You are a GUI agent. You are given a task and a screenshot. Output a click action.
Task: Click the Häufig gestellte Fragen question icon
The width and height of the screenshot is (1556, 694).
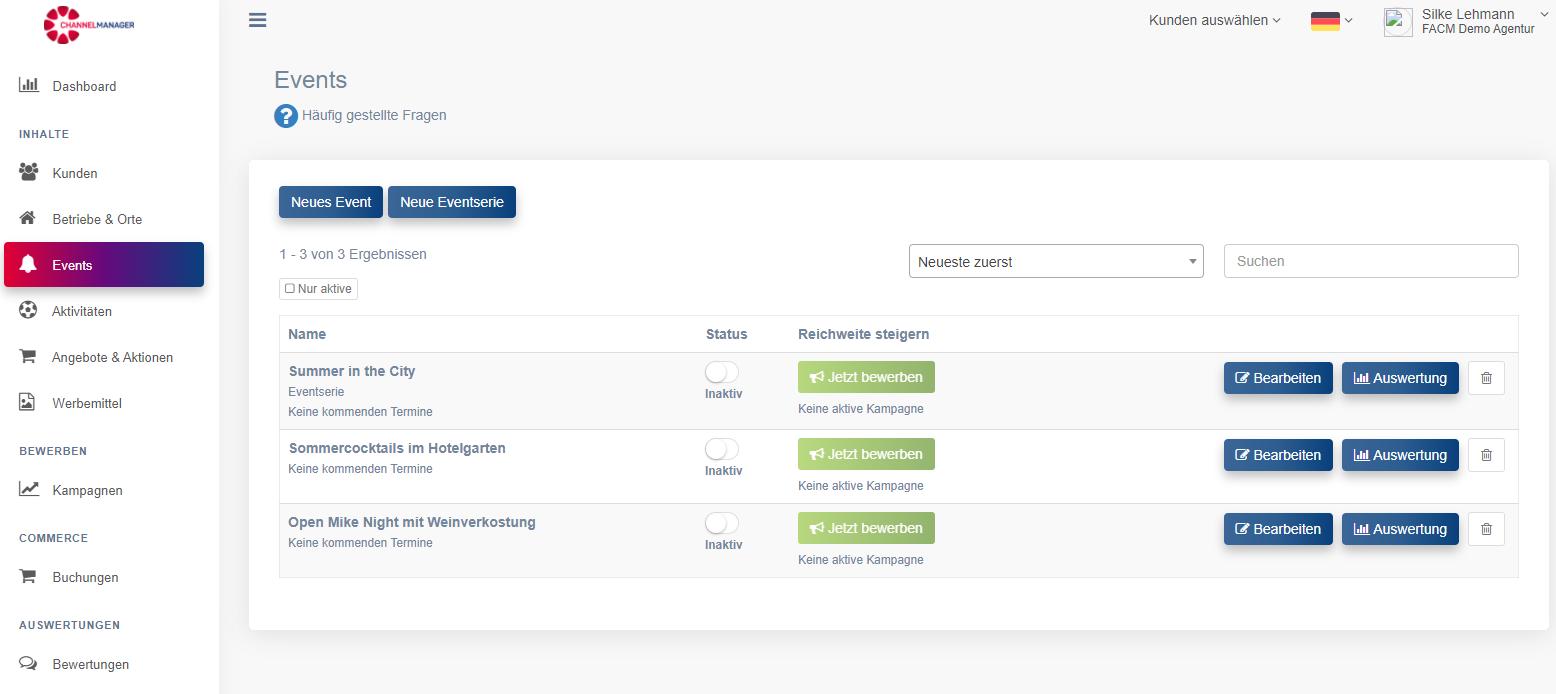(286, 116)
